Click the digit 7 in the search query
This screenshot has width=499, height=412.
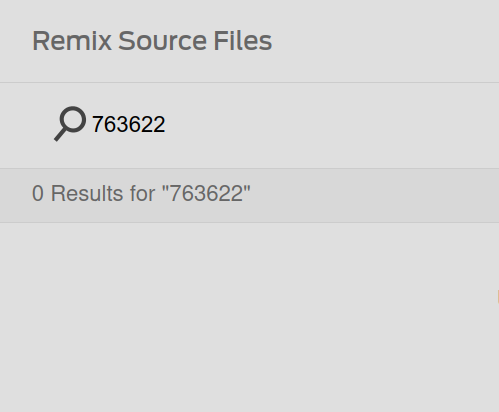click(x=97, y=124)
